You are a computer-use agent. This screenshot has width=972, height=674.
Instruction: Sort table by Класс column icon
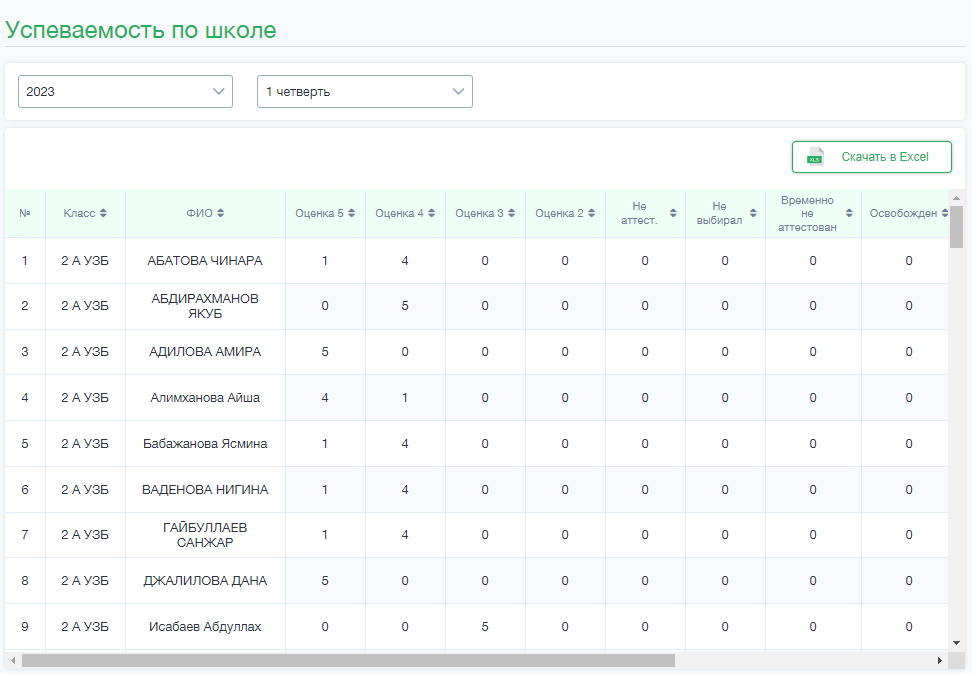click(103, 213)
